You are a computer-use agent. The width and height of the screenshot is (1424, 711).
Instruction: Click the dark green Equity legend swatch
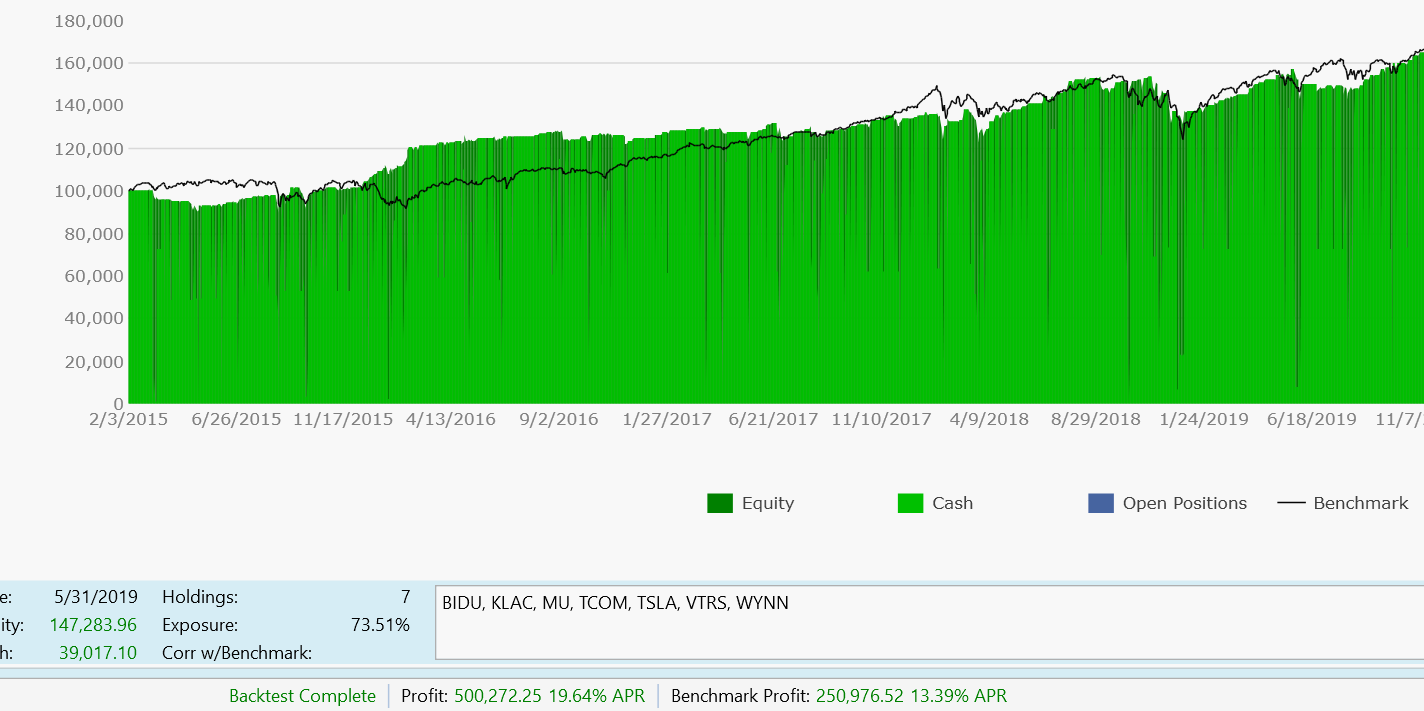720,503
